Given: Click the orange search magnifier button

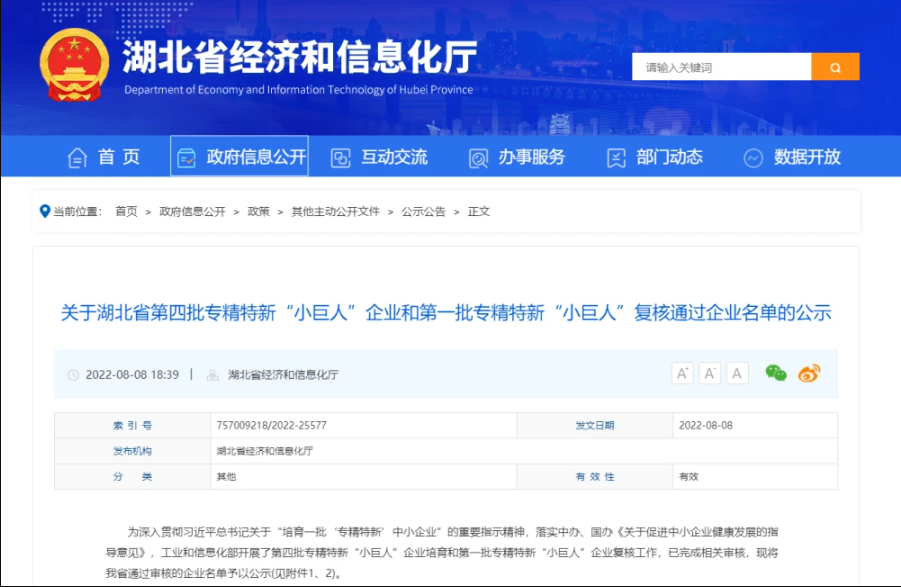Looking at the screenshot, I should (x=835, y=67).
